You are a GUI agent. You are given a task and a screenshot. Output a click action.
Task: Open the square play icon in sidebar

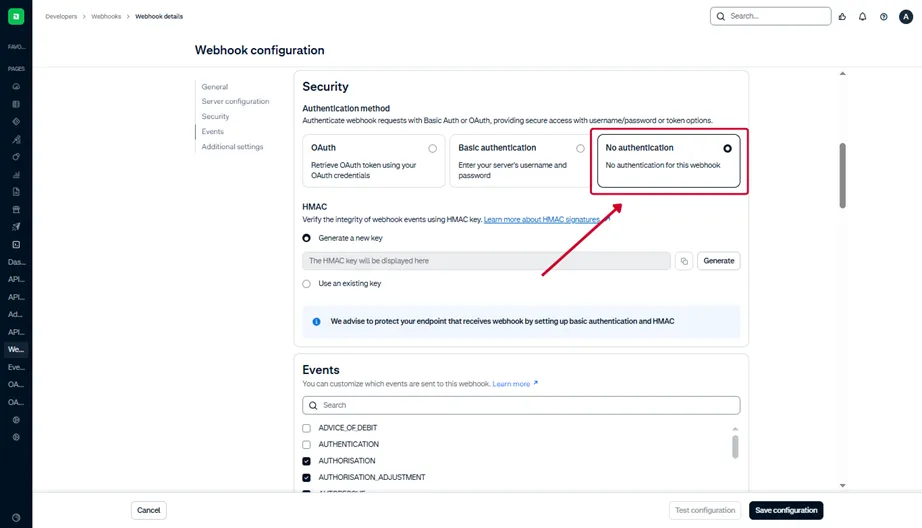coord(16,244)
